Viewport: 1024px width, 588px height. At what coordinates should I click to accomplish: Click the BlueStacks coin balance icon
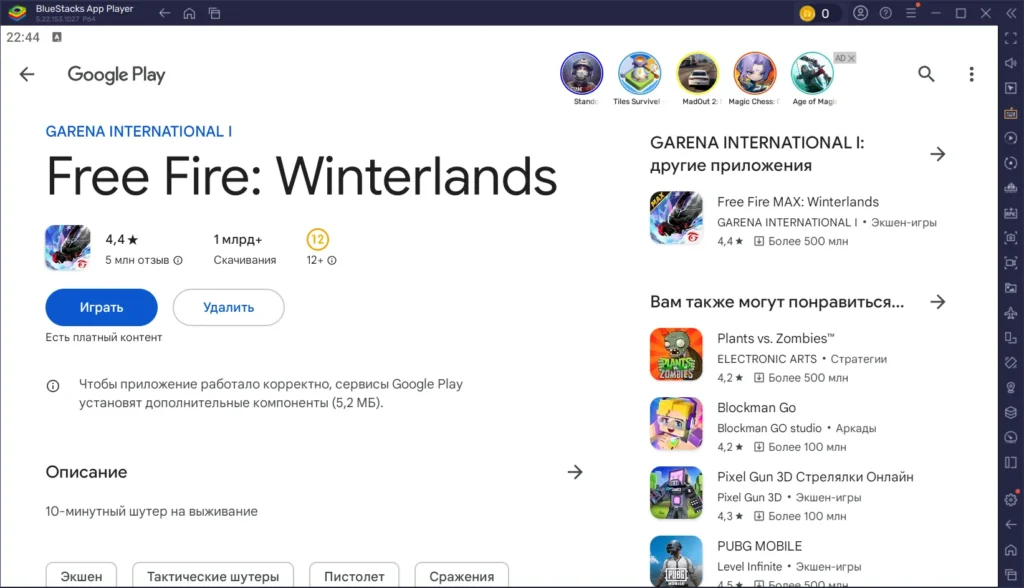click(808, 13)
